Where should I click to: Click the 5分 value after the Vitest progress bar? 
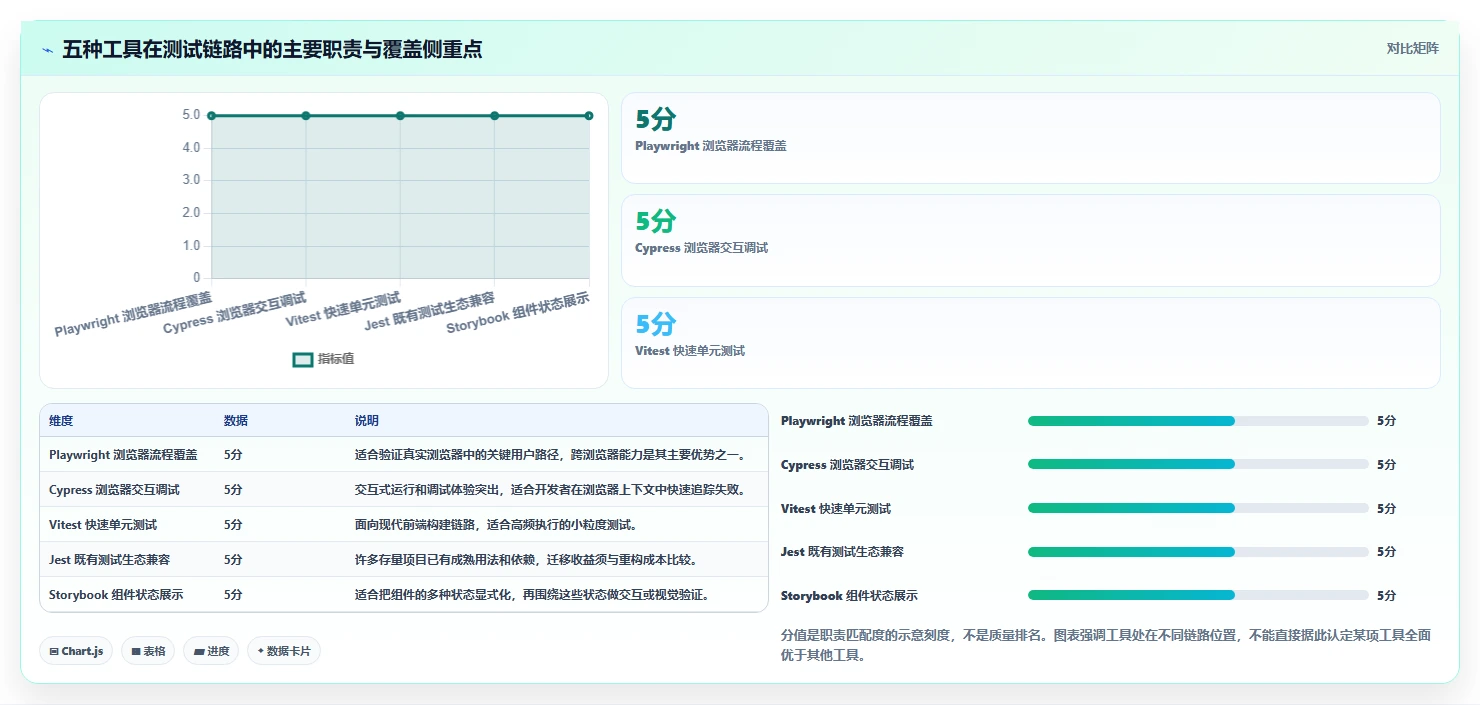click(1386, 509)
